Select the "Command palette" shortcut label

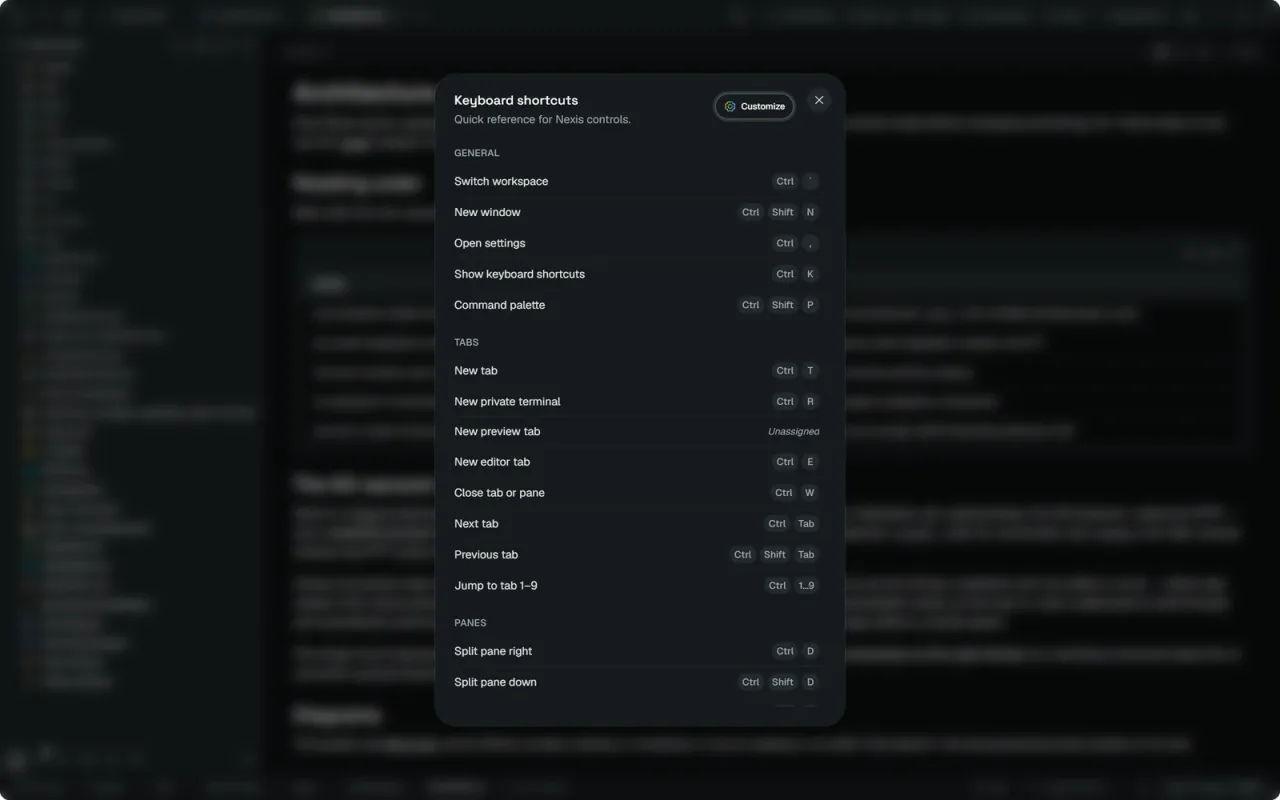[x=500, y=305]
